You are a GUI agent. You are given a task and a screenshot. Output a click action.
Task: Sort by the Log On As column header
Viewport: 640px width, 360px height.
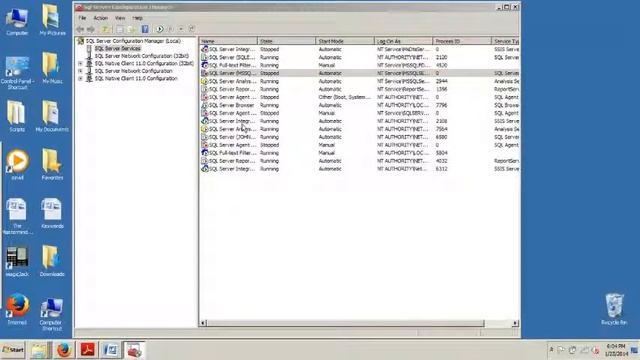click(403, 41)
